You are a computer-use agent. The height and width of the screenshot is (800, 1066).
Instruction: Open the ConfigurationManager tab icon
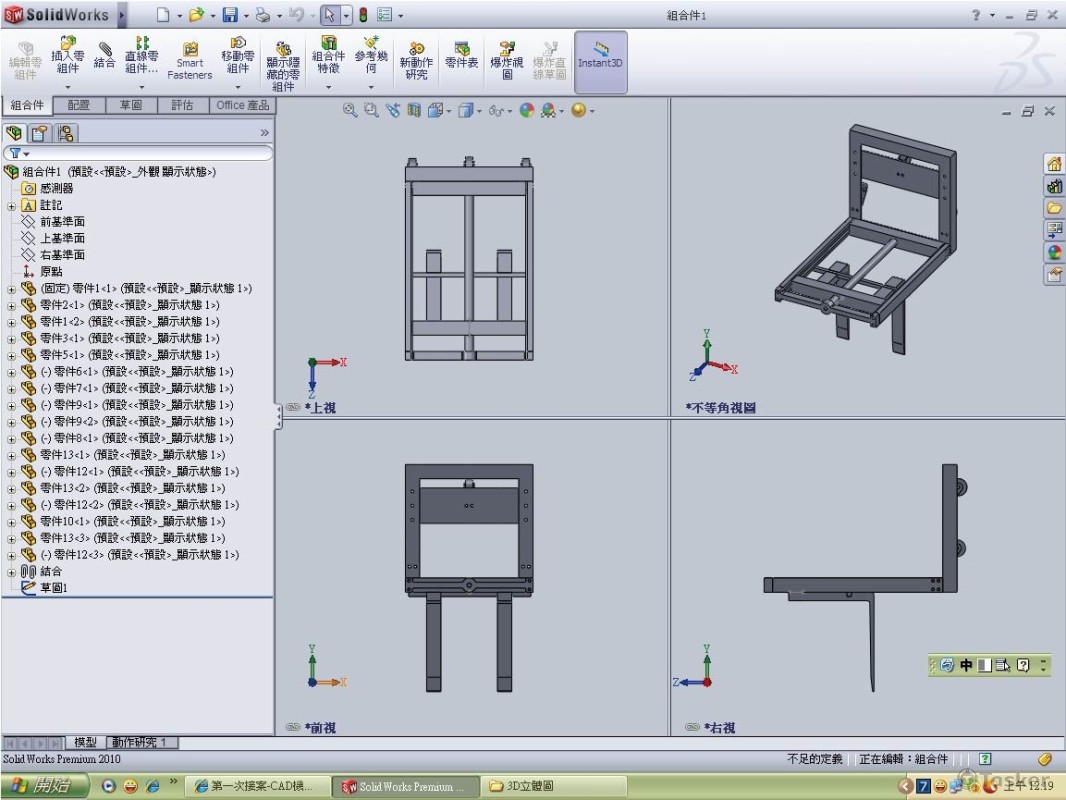(65, 133)
